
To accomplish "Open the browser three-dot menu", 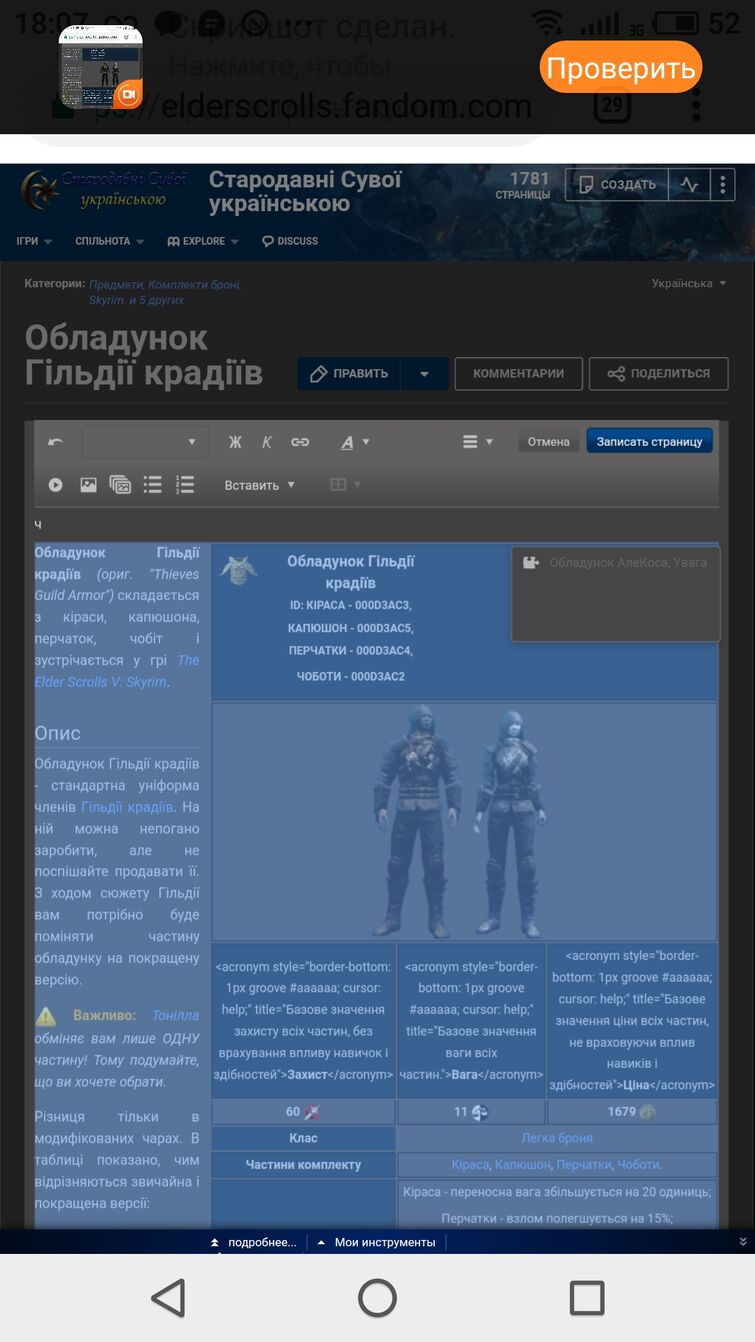I will coord(696,105).
